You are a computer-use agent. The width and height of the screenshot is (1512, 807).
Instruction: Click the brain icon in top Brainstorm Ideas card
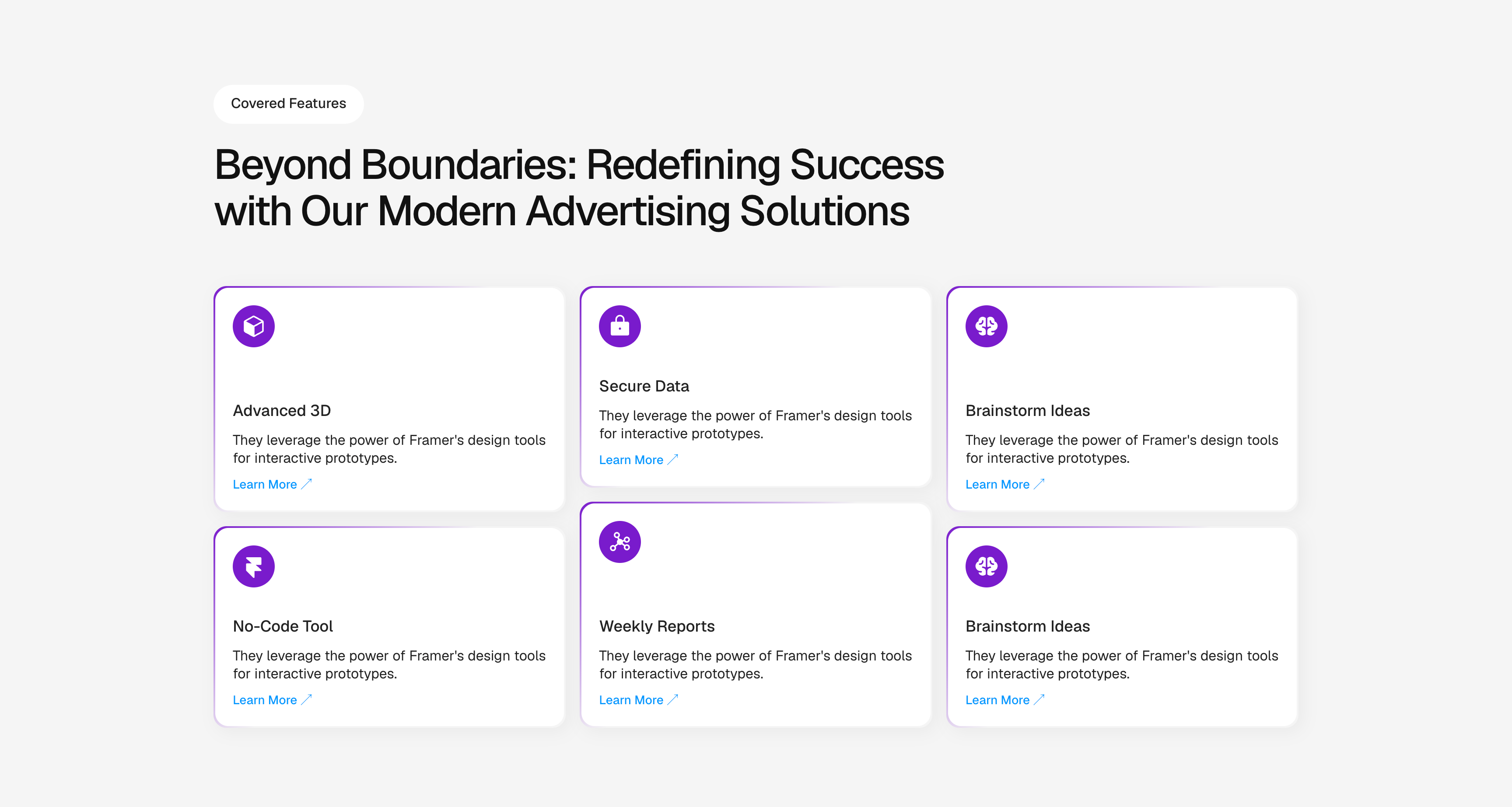986,326
